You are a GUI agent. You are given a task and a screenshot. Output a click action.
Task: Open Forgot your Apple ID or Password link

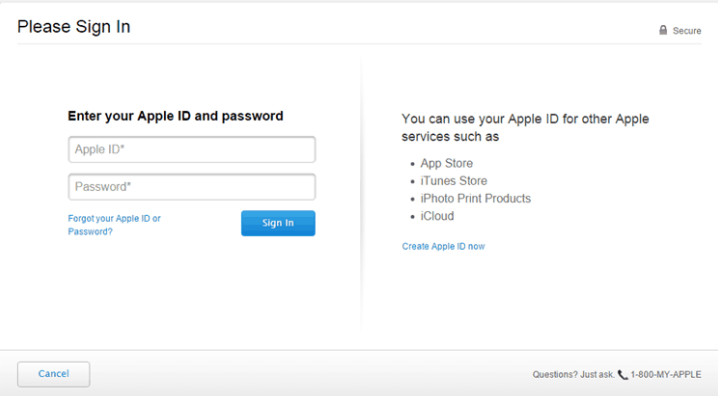(x=114, y=225)
